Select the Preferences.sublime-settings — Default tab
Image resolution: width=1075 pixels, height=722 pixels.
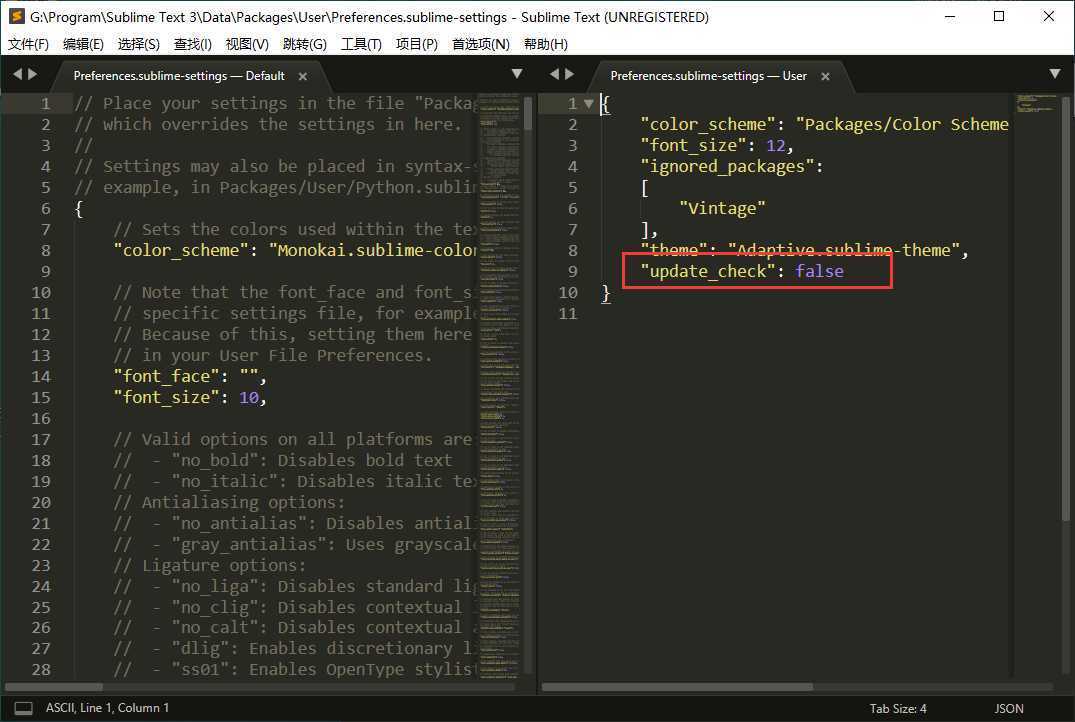(179, 76)
